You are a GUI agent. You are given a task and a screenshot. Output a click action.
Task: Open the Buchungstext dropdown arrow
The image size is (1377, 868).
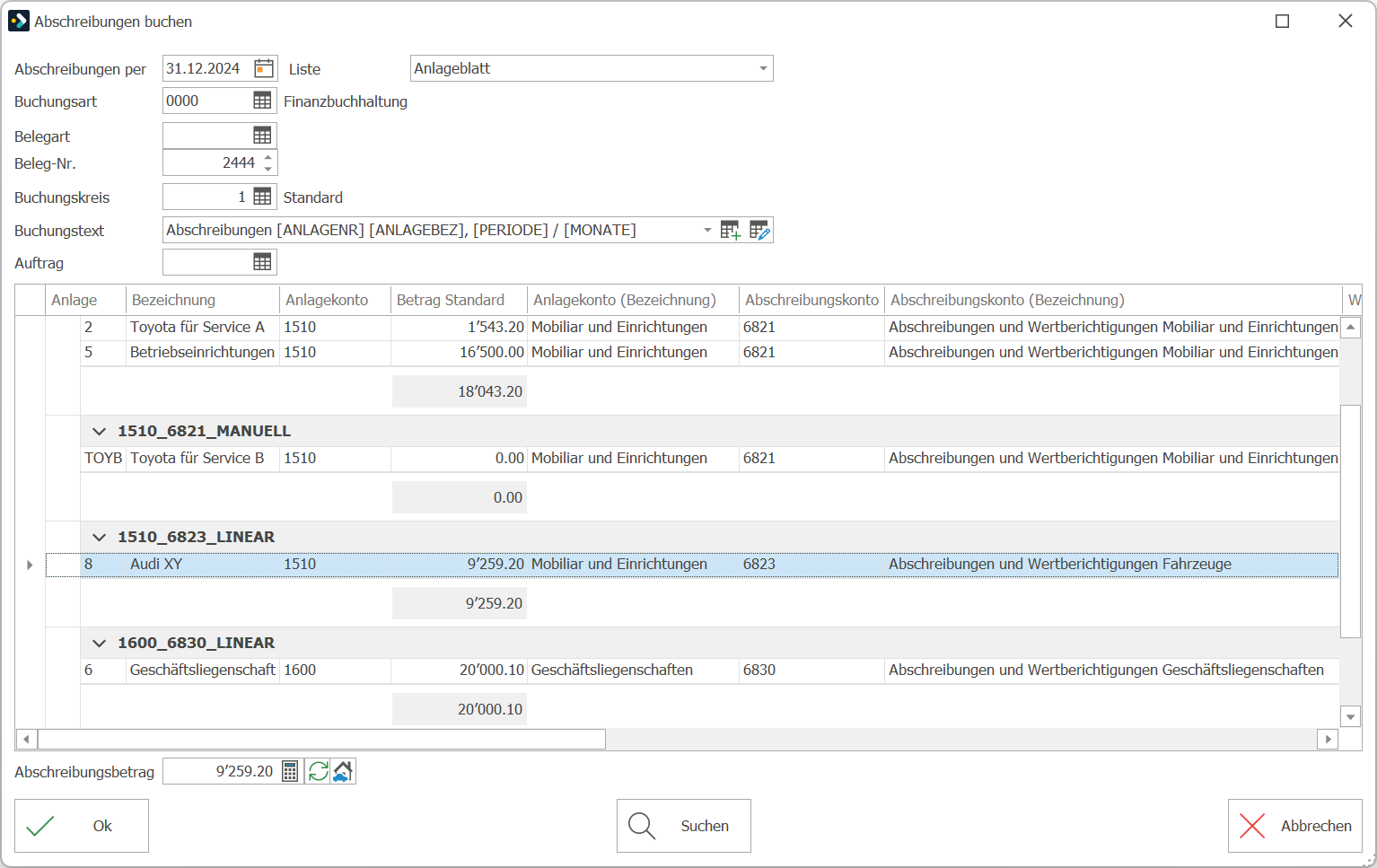coord(707,231)
